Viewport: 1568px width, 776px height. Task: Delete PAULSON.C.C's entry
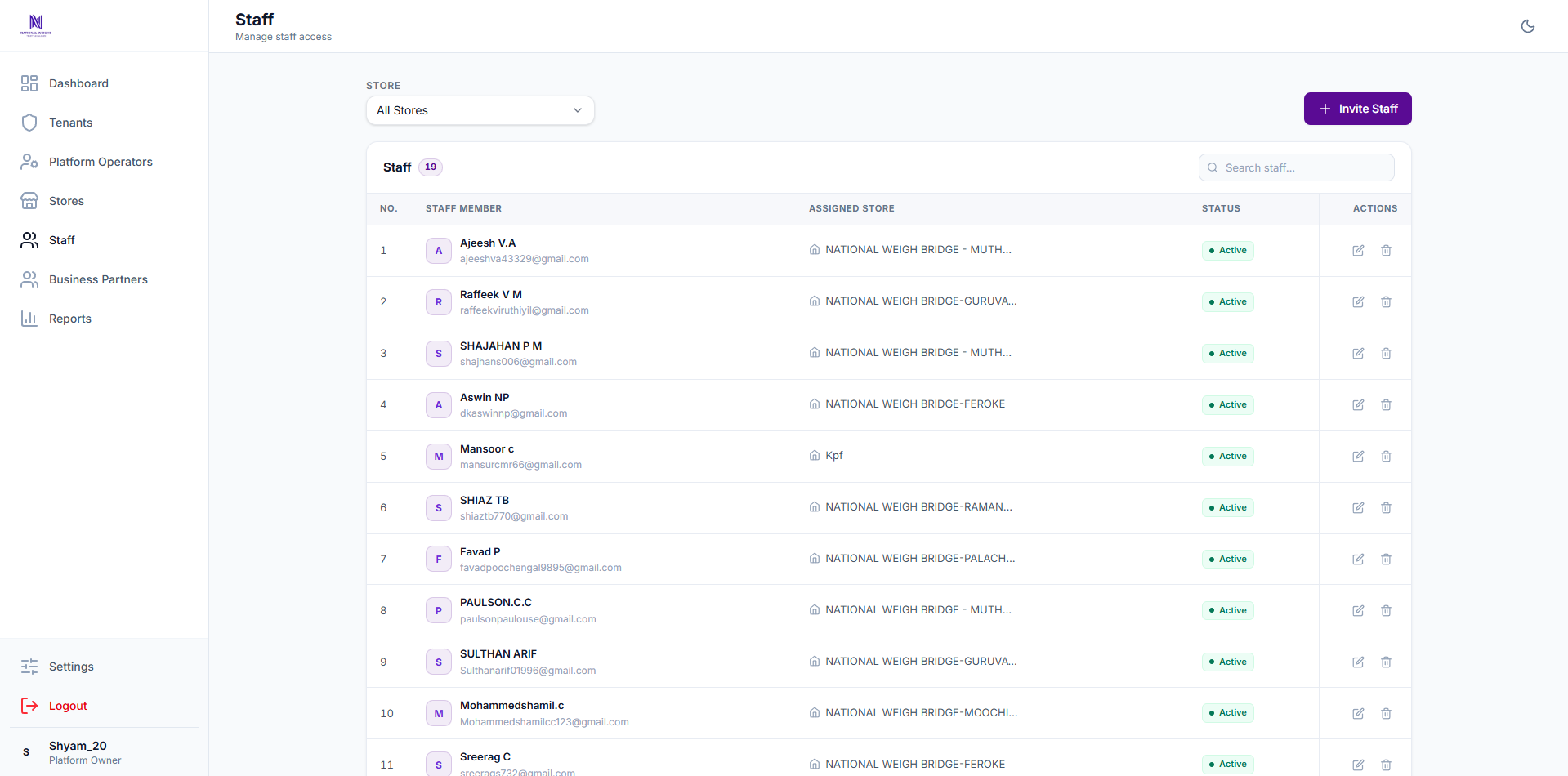coord(1386,611)
